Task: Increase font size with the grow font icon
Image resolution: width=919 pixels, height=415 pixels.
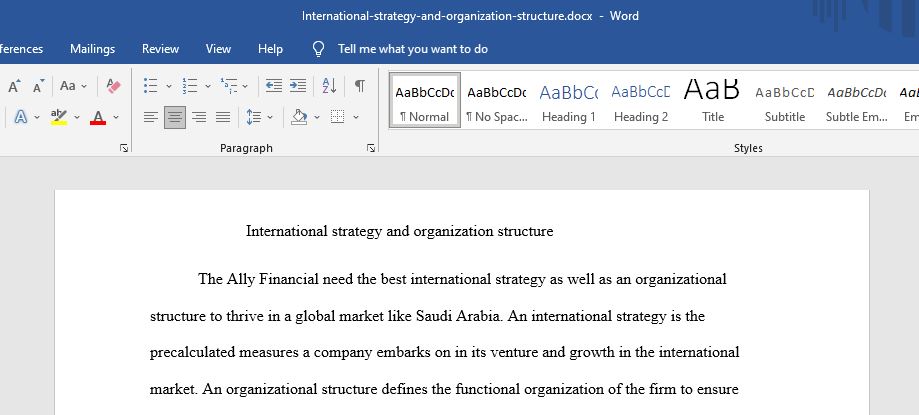Action: point(14,86)
